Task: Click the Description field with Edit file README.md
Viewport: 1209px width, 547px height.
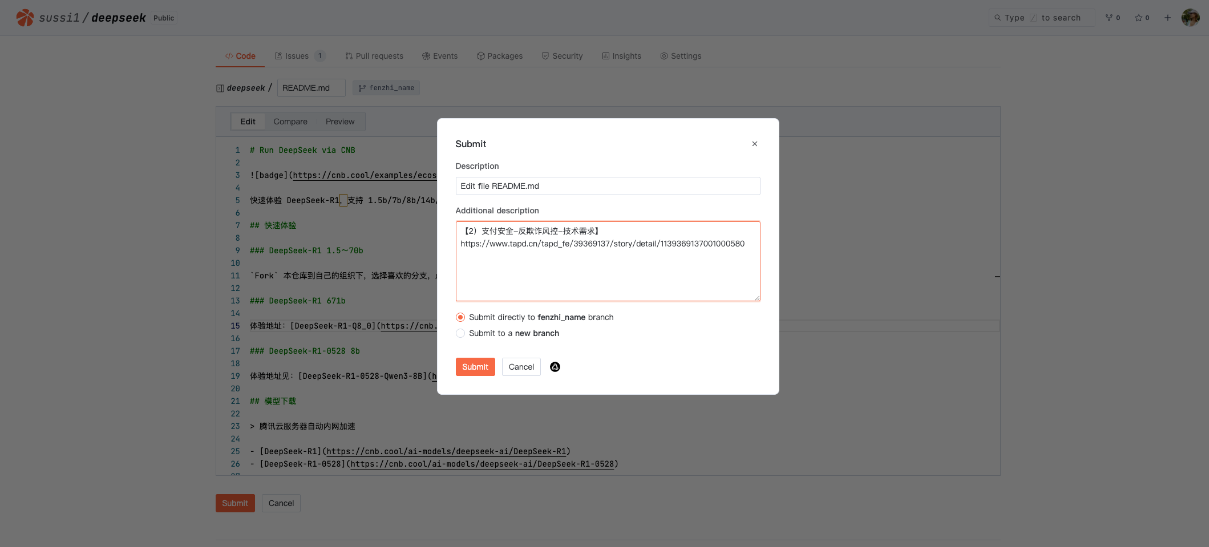Action: tap(608, 186)
